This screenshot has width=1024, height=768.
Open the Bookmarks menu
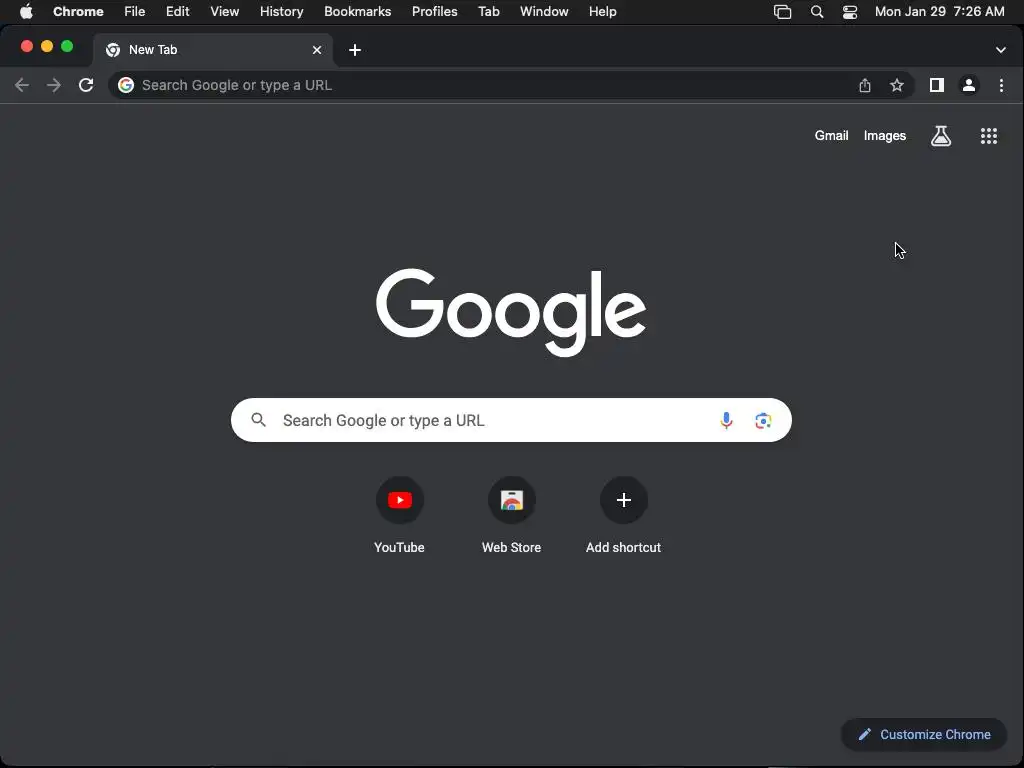pos(357,12)
